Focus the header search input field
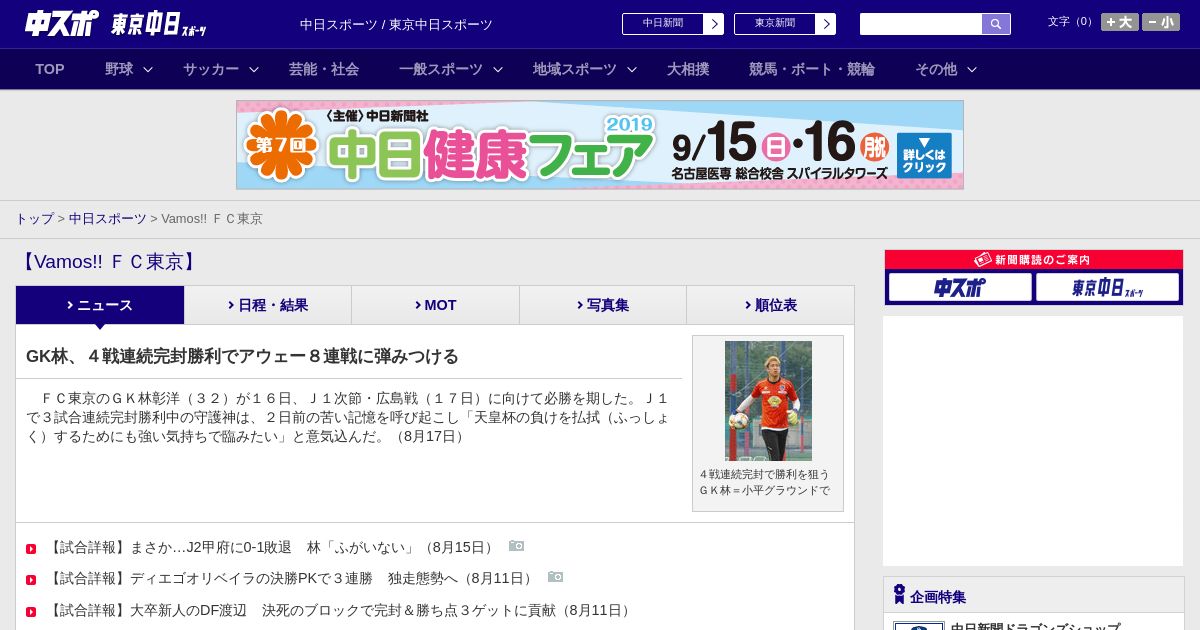The image size is (1200, 630). pyautogui.click(x=921, y=24)
